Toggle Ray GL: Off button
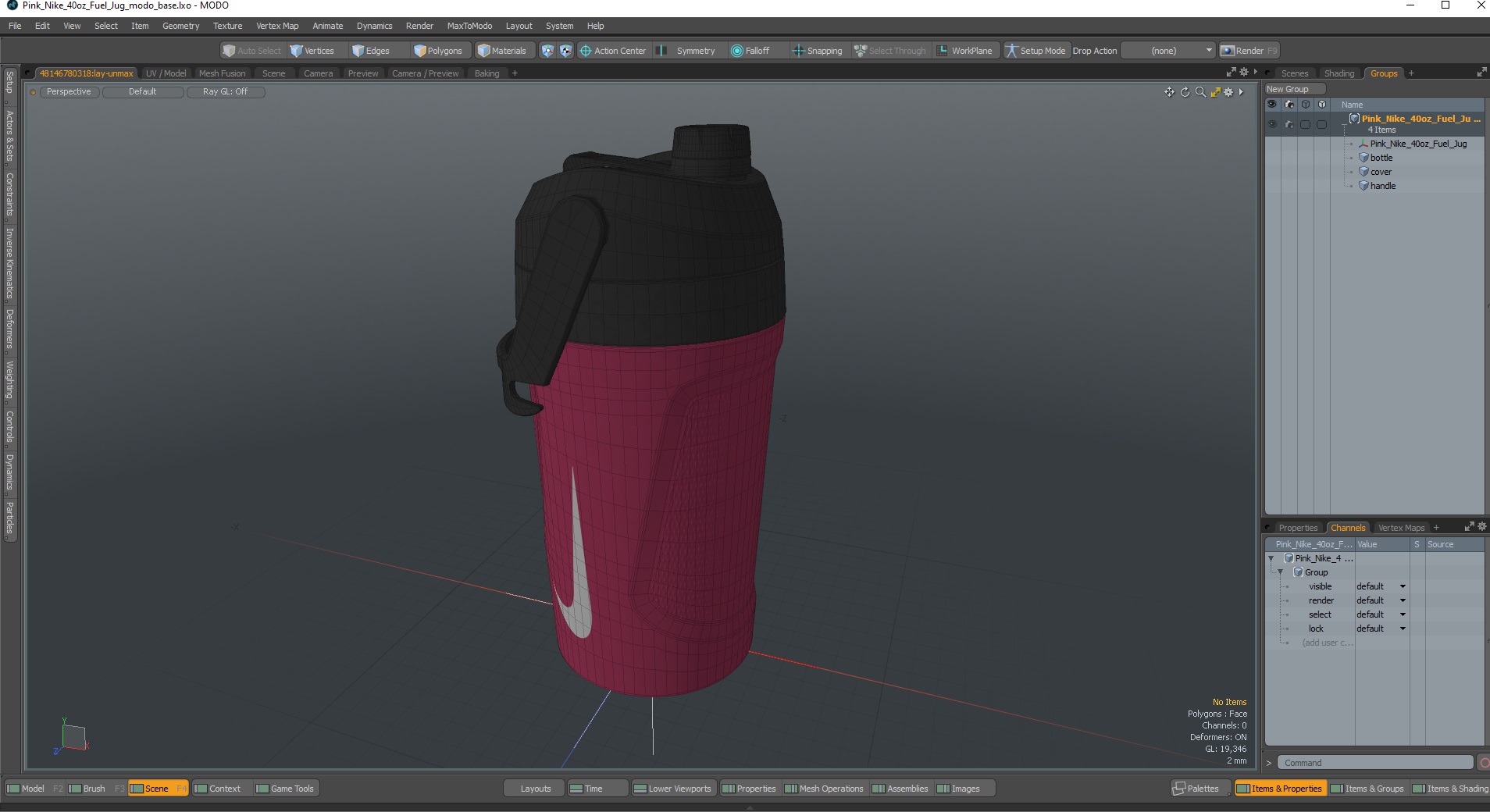Viewport: 1490px width, 812px height. (x=226, y=92)
